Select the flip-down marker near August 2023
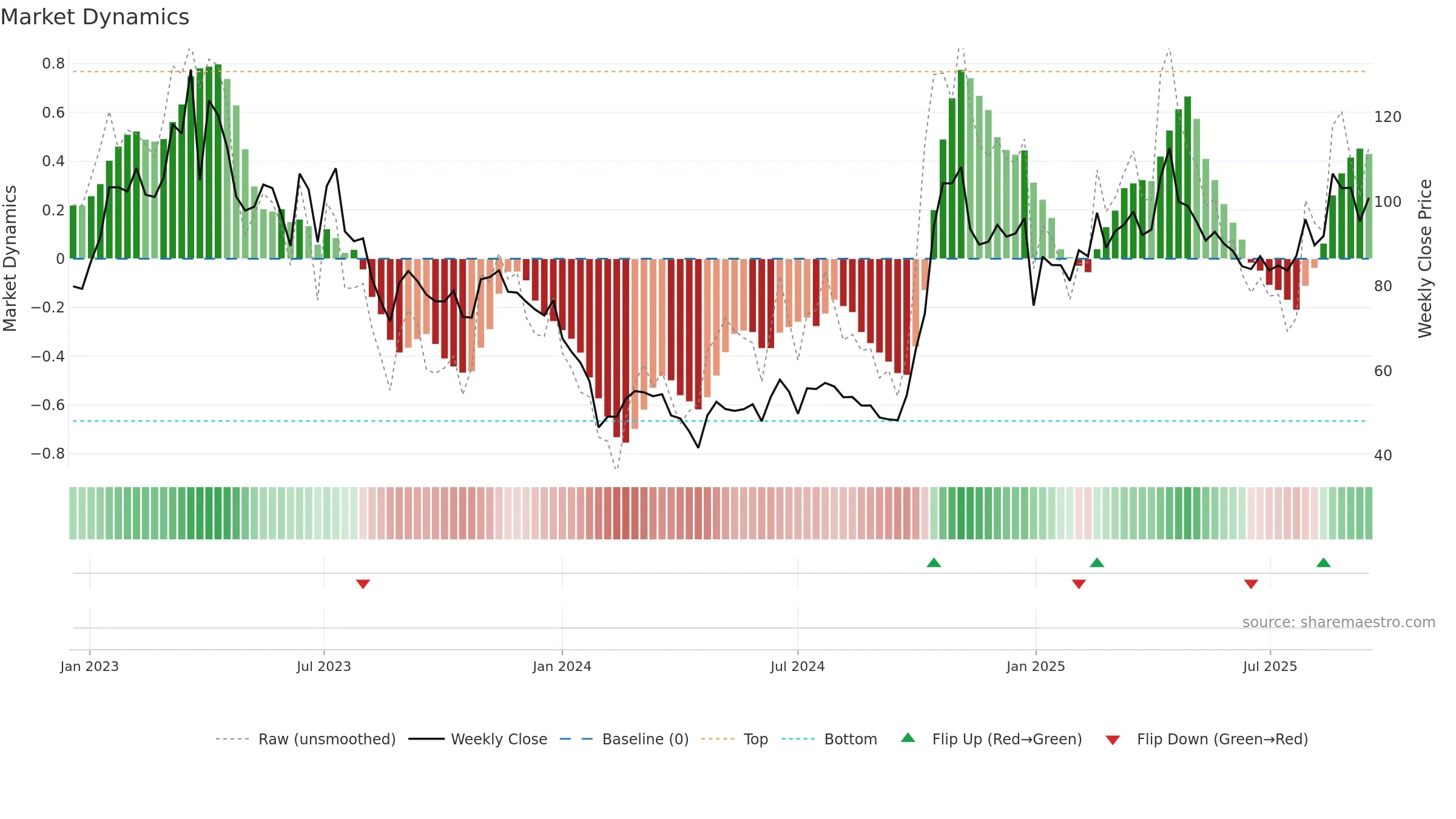This screenshot has height=819, width=1456. tap(363, 584)
